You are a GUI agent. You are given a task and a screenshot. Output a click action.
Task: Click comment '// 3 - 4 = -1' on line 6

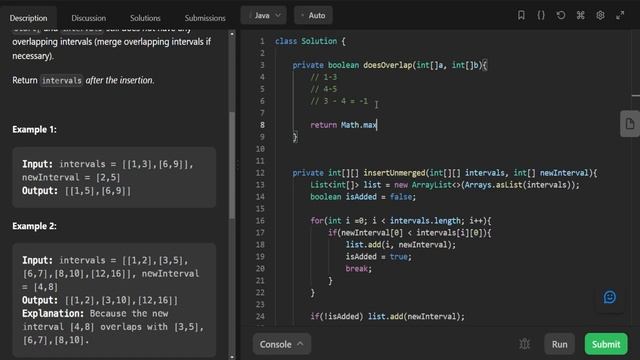pos(339,101)
